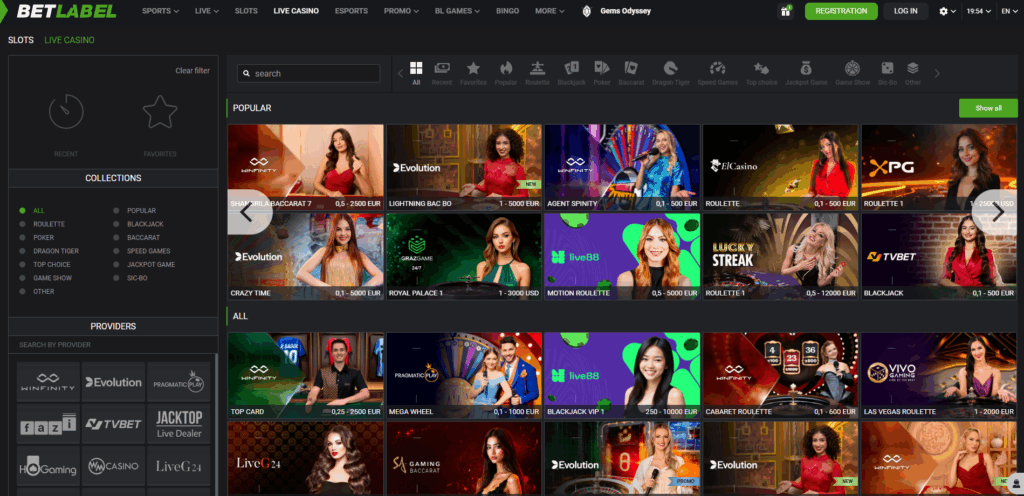Switch to the LIVE CASINO sub-tab

click(69, 40)
